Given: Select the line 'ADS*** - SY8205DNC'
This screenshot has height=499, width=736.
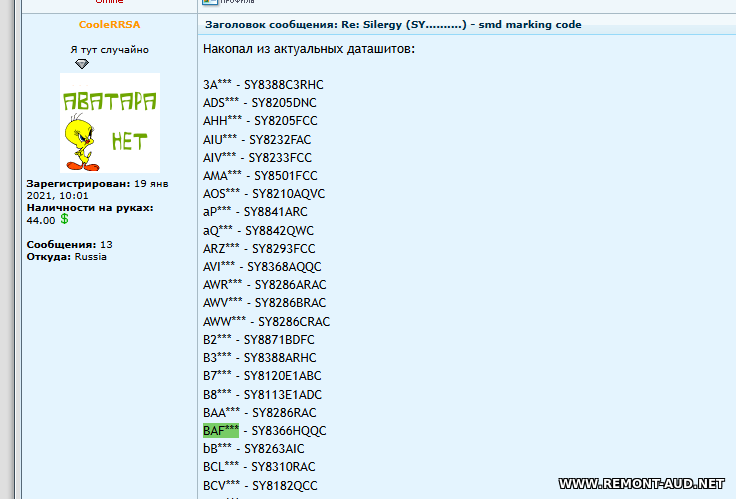Looking at the screenshot, I should [x=260, y=103].
